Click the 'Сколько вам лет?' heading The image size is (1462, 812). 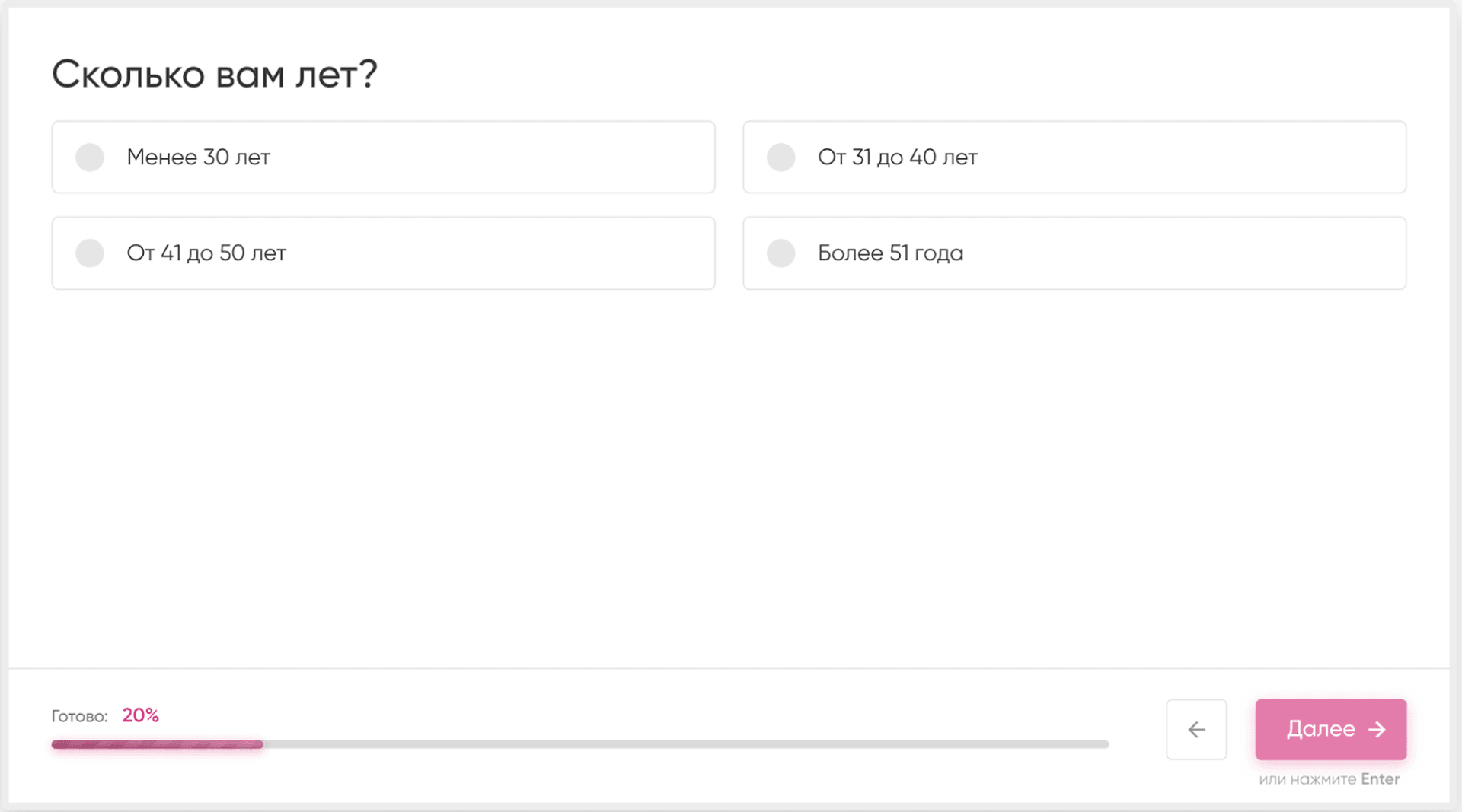click(x=214, y=75)
